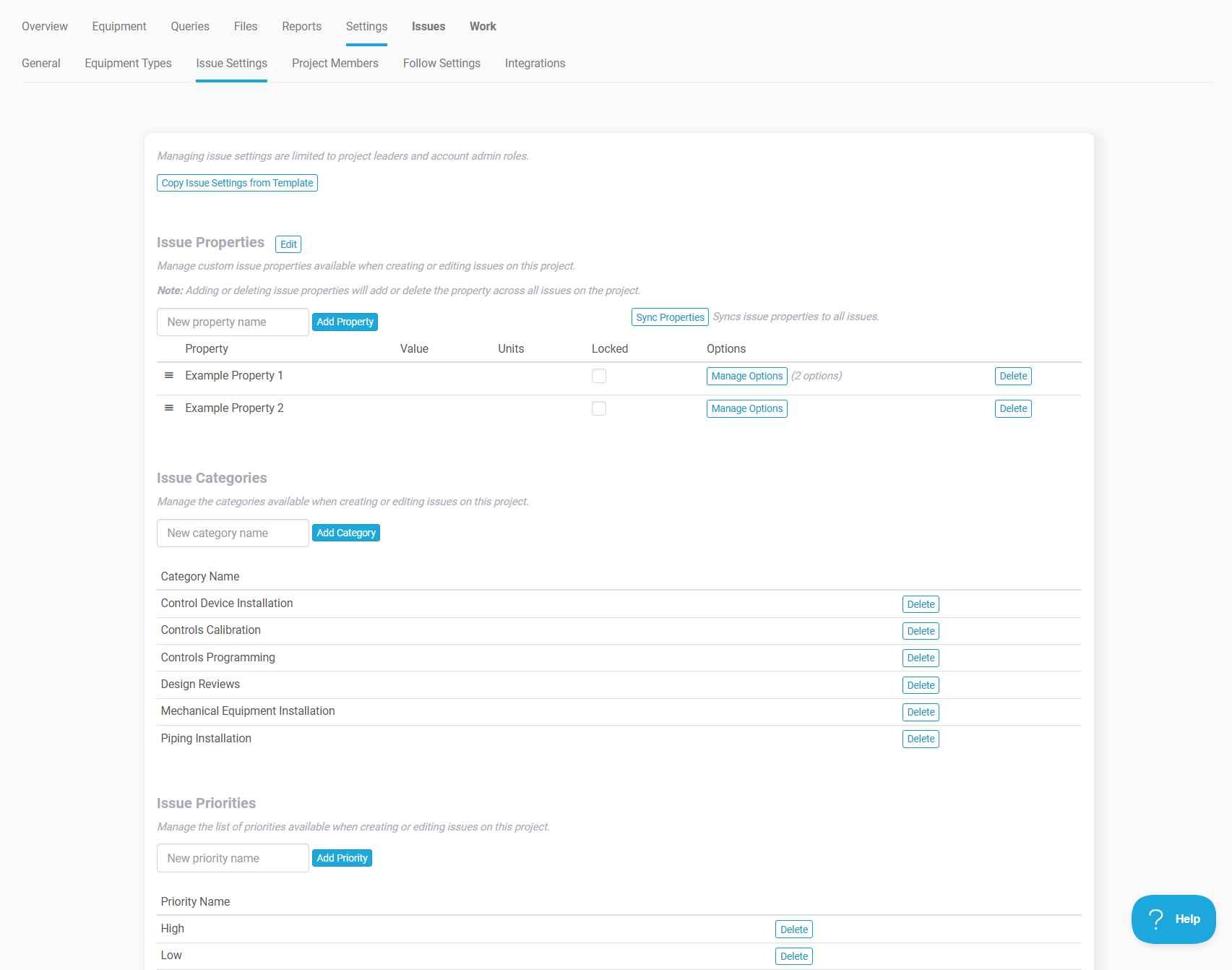Go to the Equipment tab
Image resolution: width=1232 pixels, height=970 pixels.
click(x=119, y=27)
